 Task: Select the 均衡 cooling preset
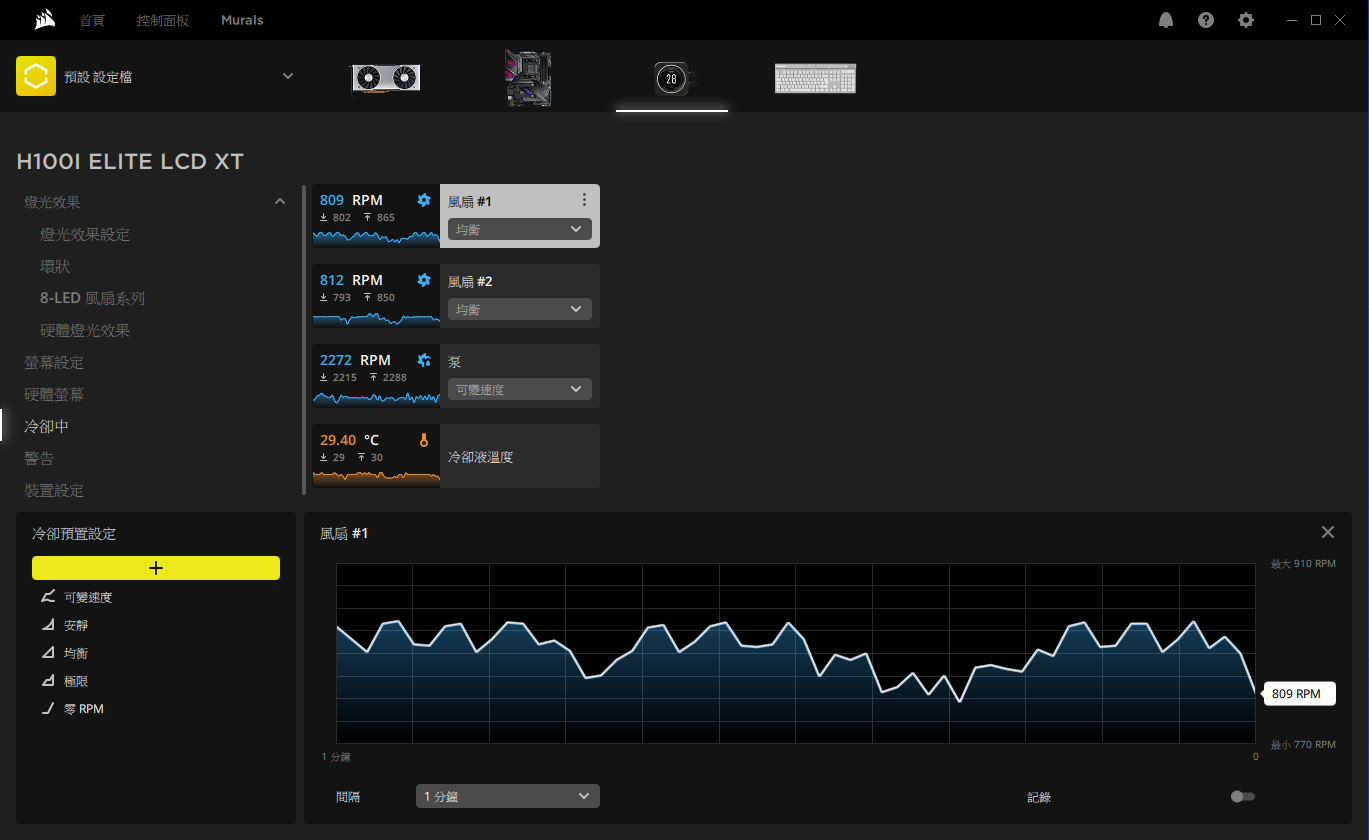pos(76,653)
